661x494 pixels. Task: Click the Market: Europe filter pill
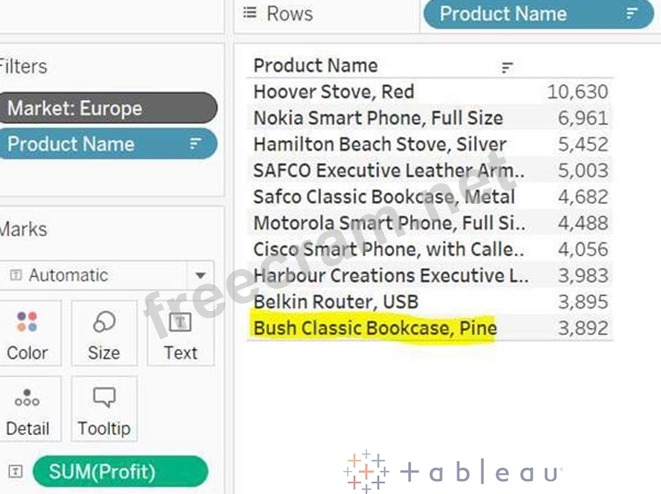108,108
